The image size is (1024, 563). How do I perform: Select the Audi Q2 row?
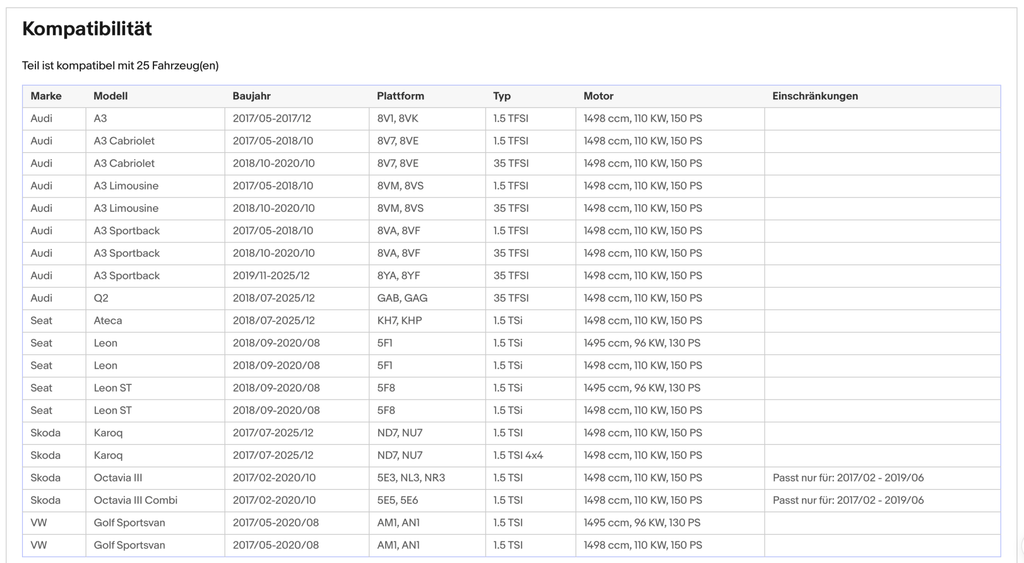pyautogui.click(x=511, y=298)
